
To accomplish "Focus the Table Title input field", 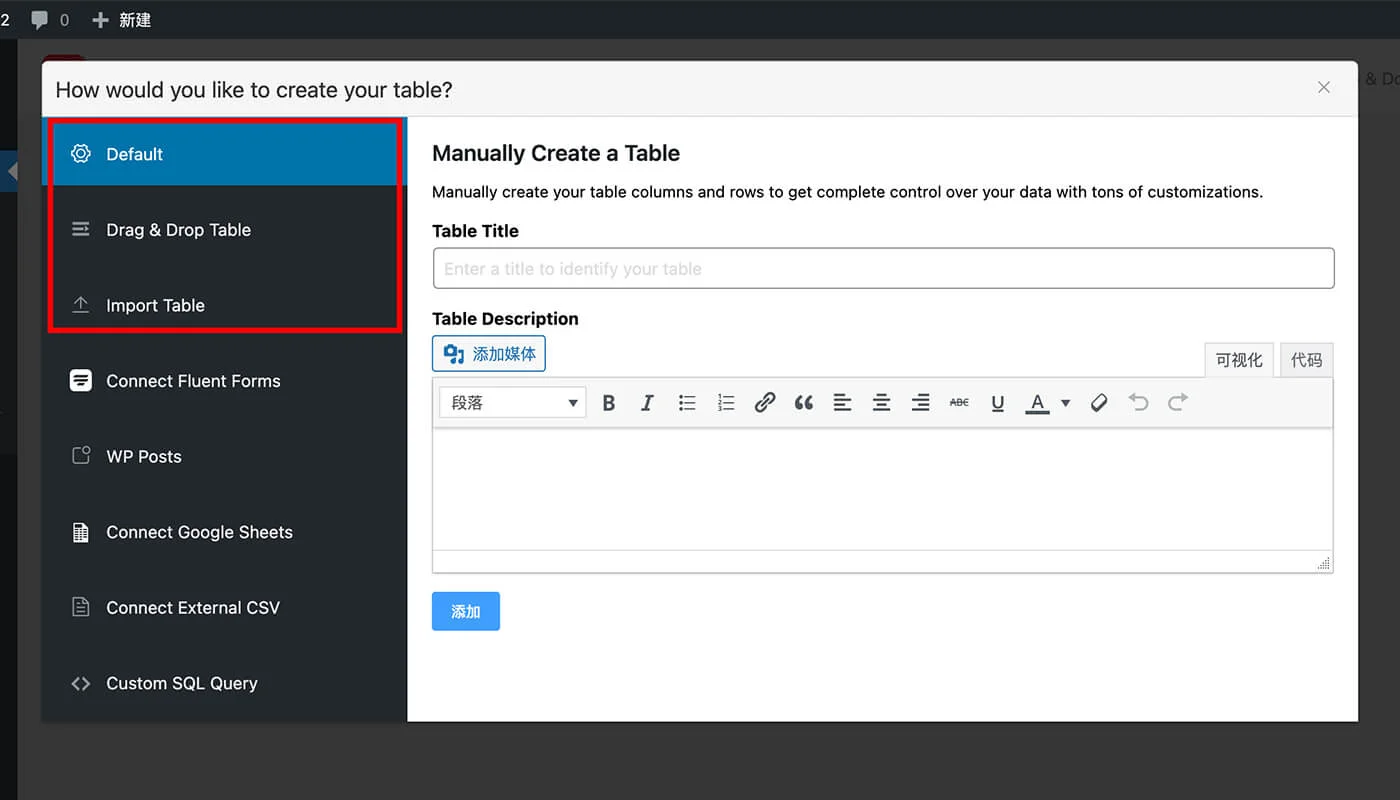I will 883,269.
